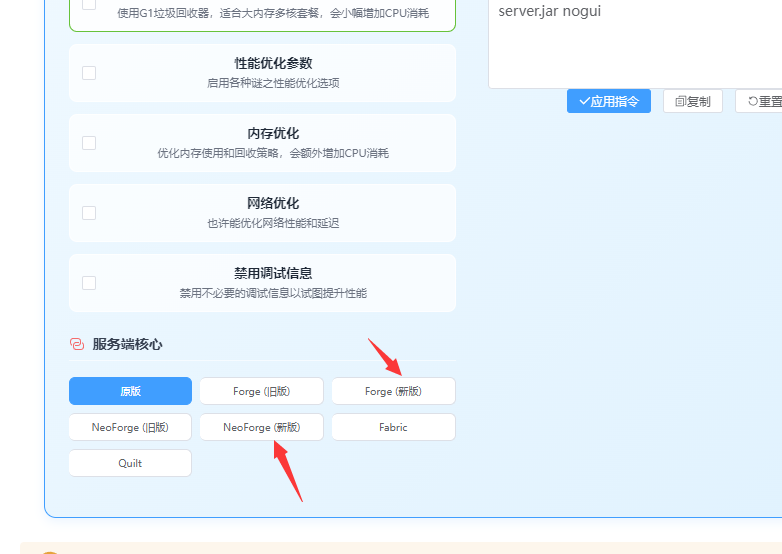Tick the 内存优化 checkbox
Viewport: 782px width, 554px height.
click(89, 143)
